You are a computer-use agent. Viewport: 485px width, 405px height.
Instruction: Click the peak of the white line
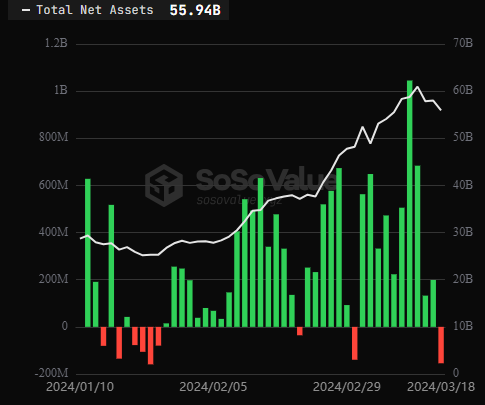tap(417, 87)
